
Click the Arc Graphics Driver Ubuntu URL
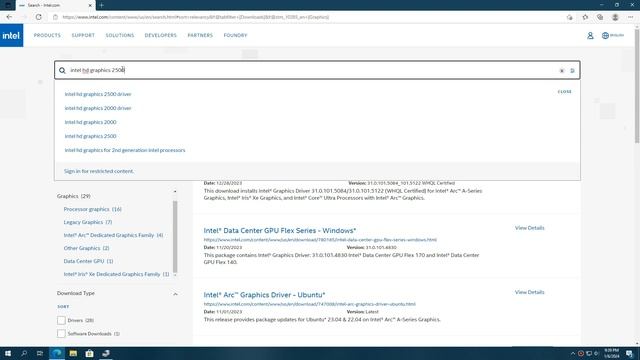[309, 304]
